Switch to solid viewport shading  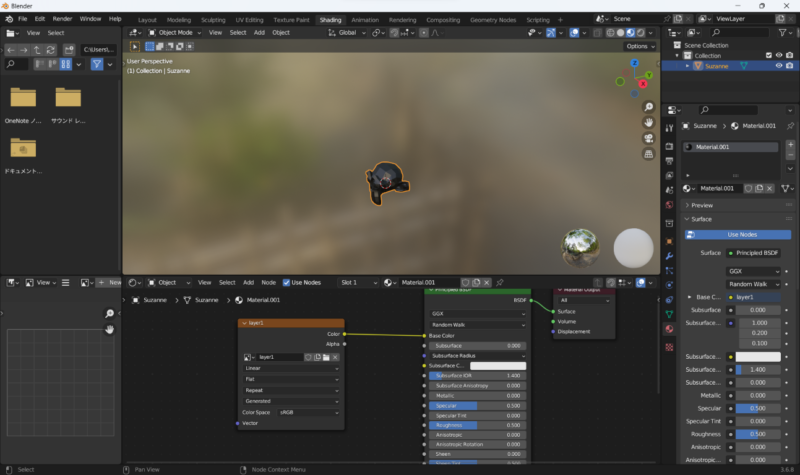pyautogui.click(x=620, y=33)
